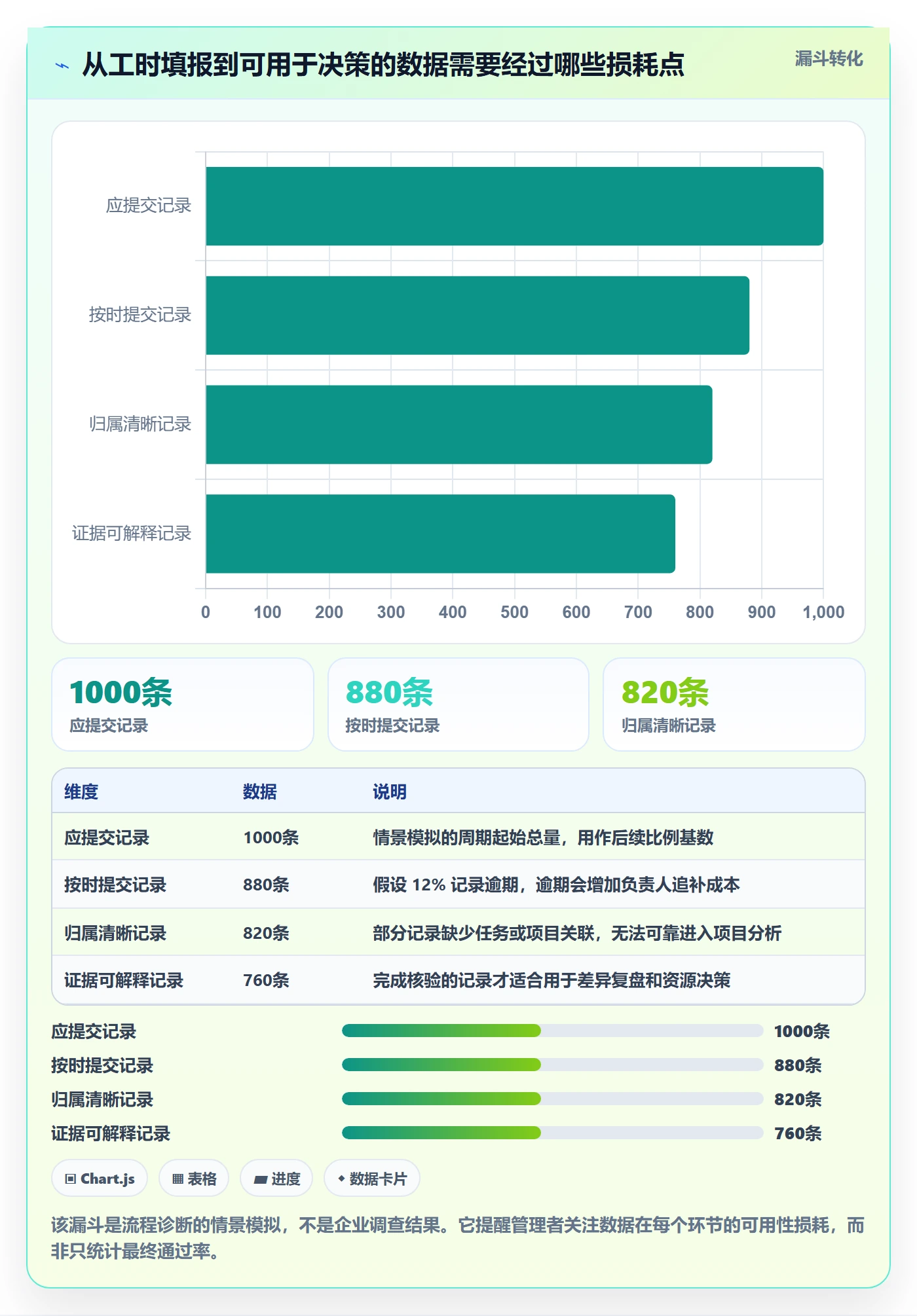The height and width of the screenshot is (1316, 917).
Task: Open the 1000条 应提交记录 data card
Action: coord(183,704)
